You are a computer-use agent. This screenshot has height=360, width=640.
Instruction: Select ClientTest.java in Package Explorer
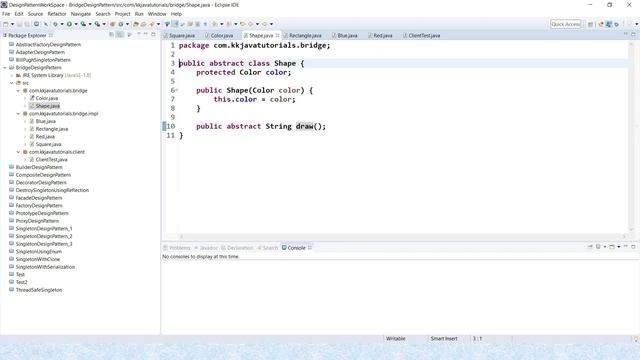(x=51, y=160)
